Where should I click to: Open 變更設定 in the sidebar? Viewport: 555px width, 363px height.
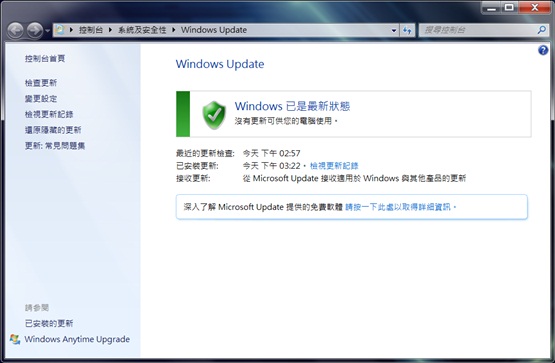41,99
